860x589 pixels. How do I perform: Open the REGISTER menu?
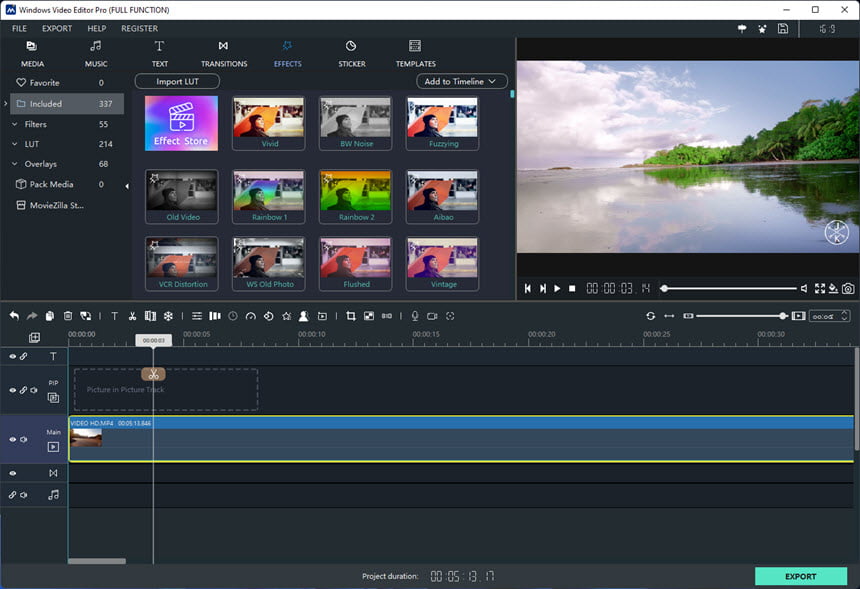pyautogui.click(x=139, y=29)
